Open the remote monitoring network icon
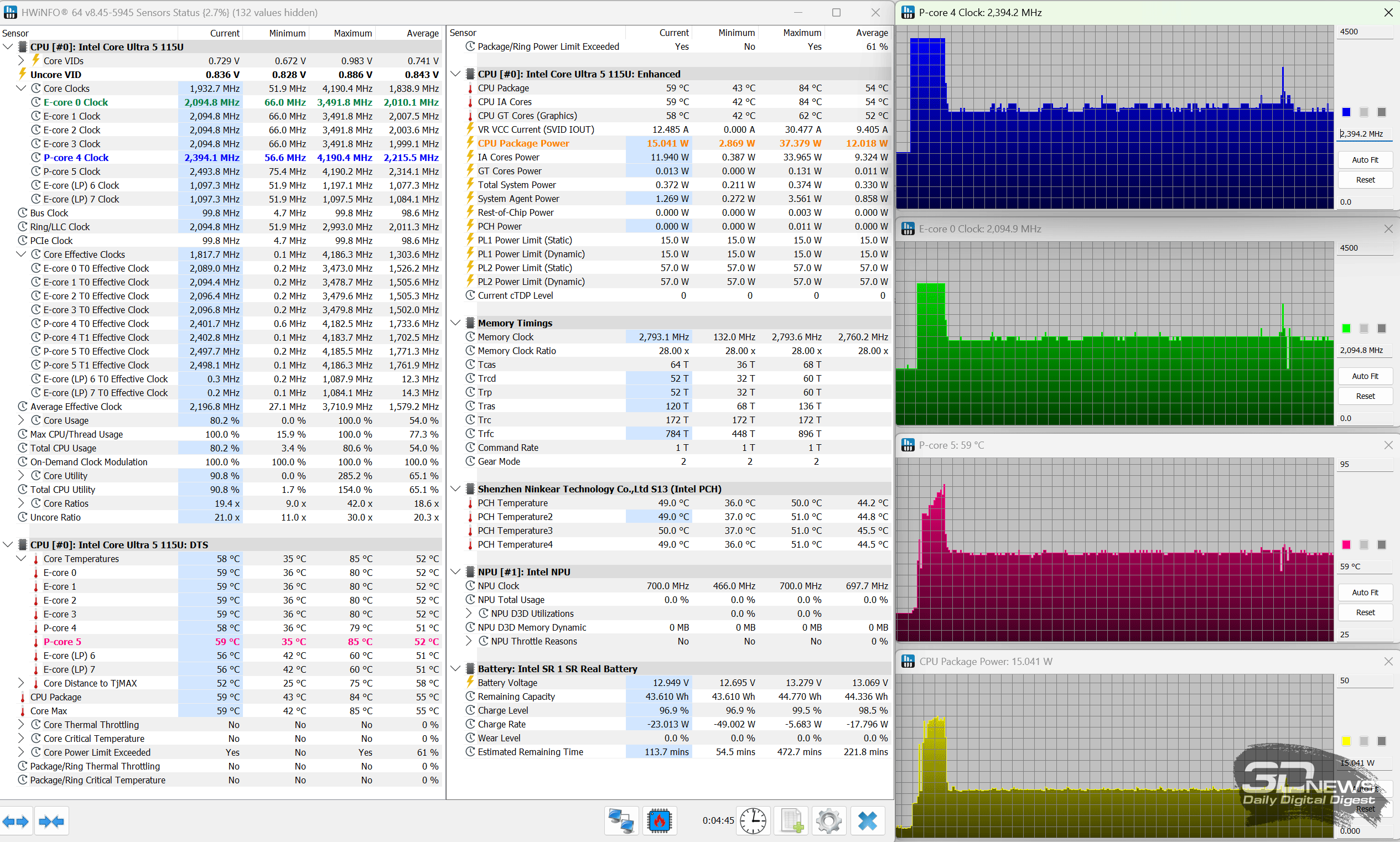The height and width of the screenshot is (842, 1400). [621, 820]
